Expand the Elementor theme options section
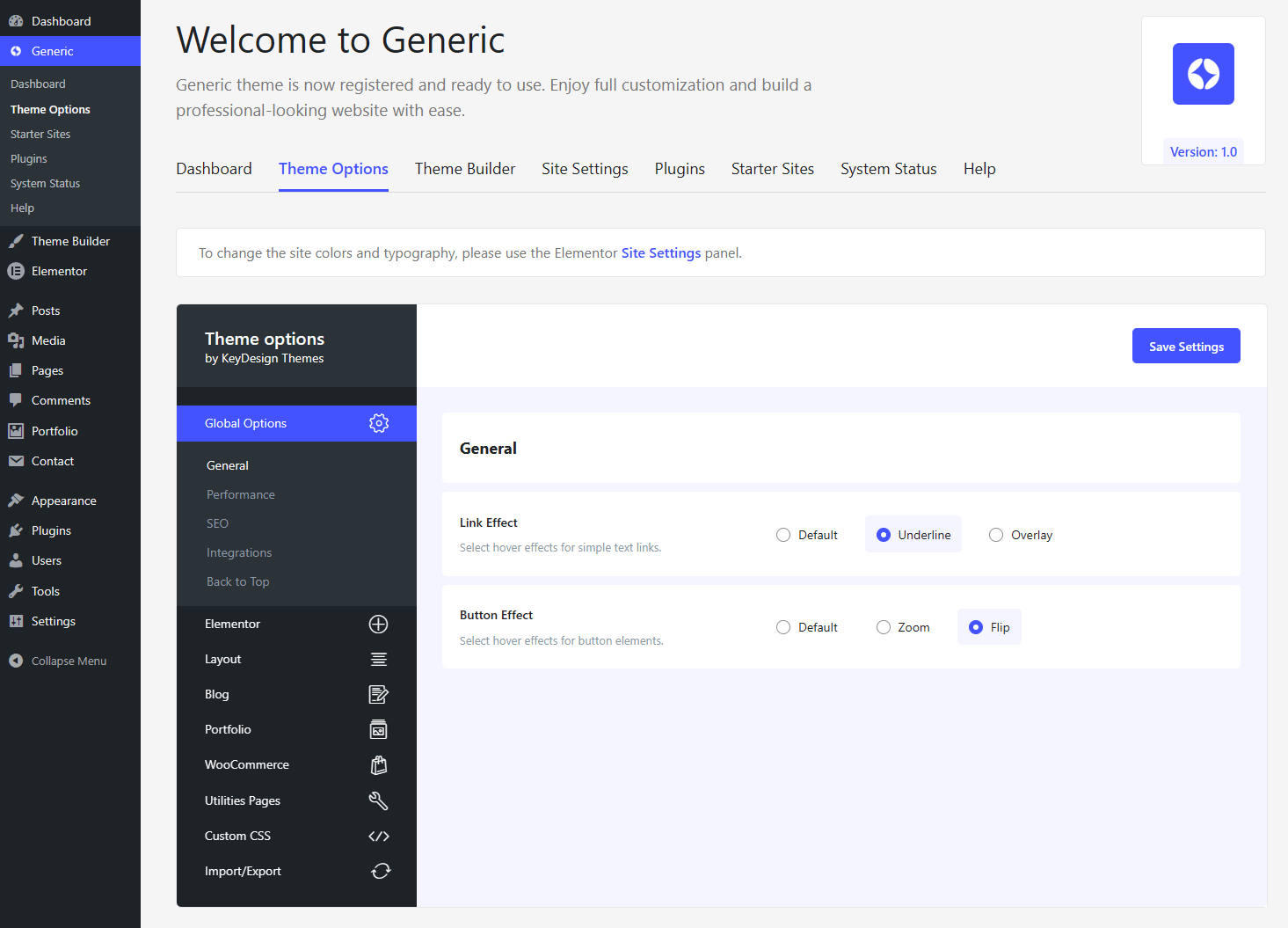This screenshot has height=928, width=1288. click(296, 624)
